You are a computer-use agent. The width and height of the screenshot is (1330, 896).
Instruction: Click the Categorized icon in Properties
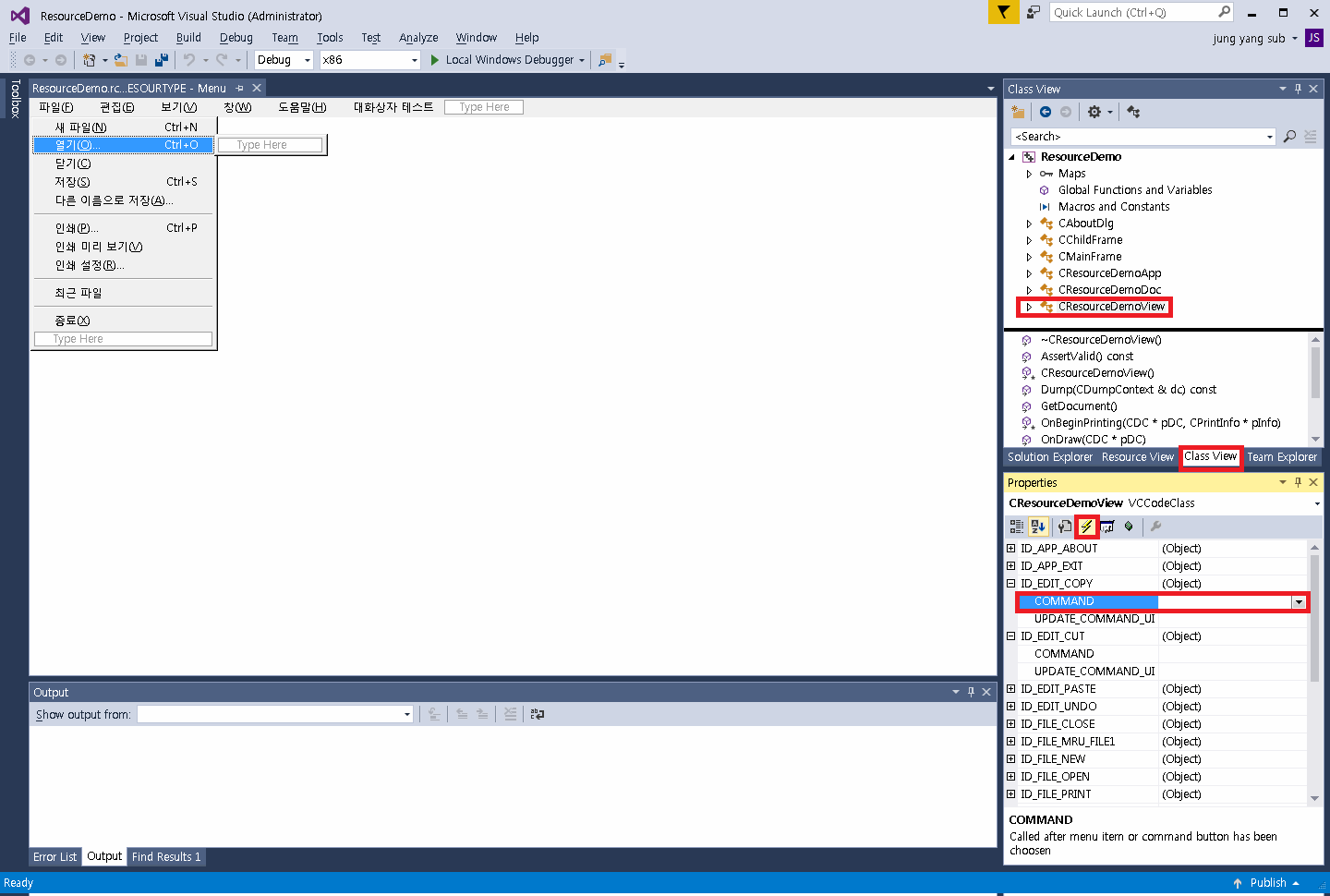pyautogui.click(x=1017, y=527)
